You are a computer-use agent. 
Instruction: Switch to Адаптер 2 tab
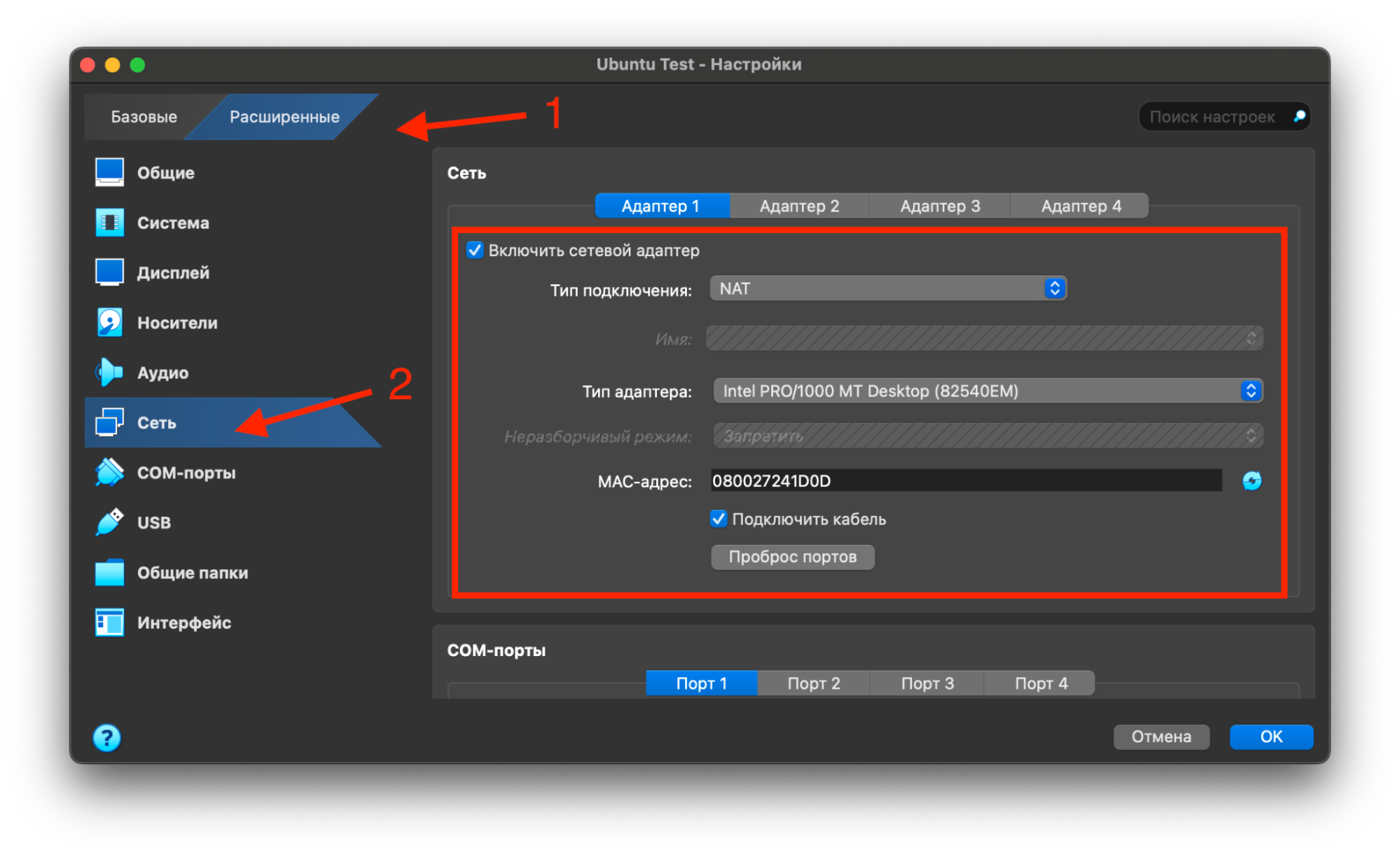coord(799,206)
